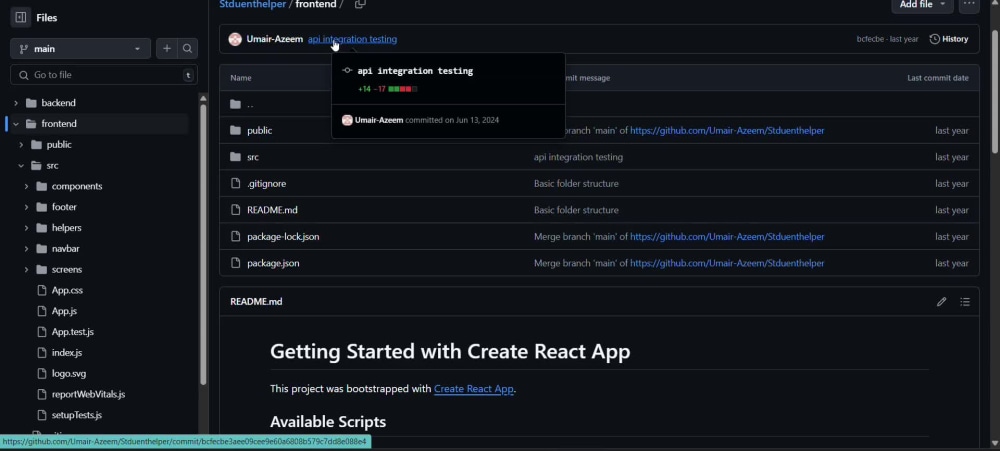Edit README with the pencil icon
This screenshot has width=1000, height=451.
tap(941, 302)
